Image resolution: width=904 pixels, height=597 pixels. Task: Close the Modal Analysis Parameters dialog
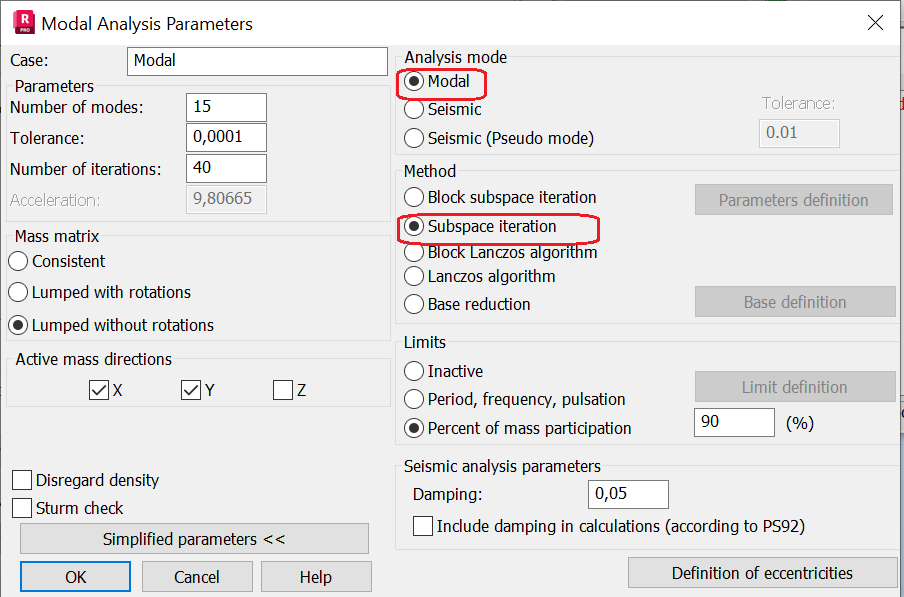875,23
